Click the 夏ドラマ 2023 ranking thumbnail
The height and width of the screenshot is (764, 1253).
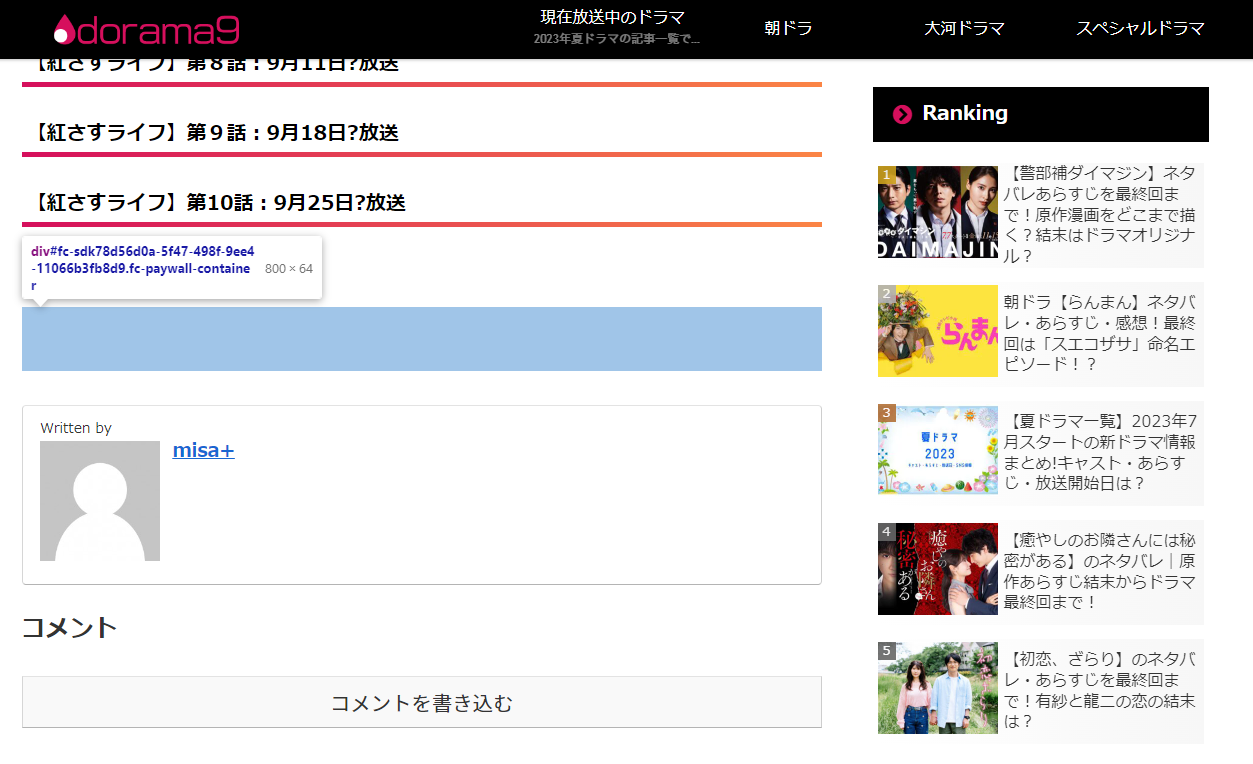point(938,450)
